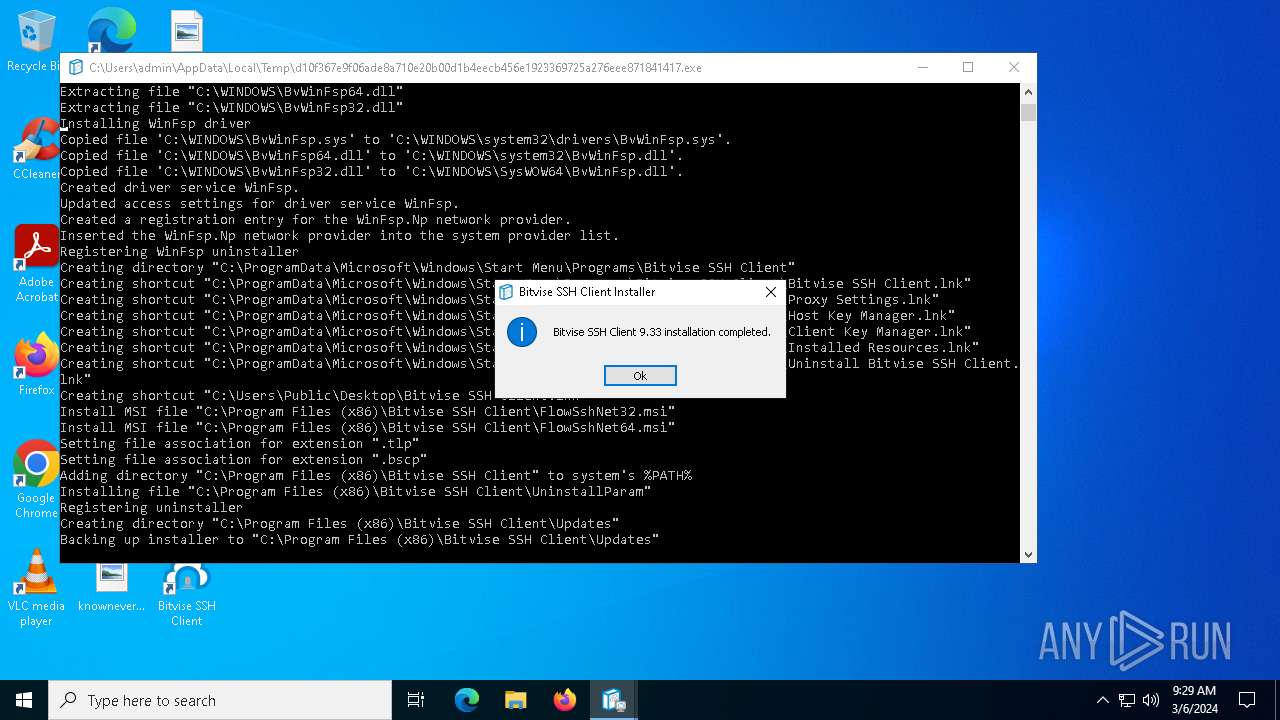Click line 'Setting file association for extension ".bscp"'

pyautogui.click(x=243, y=460)
